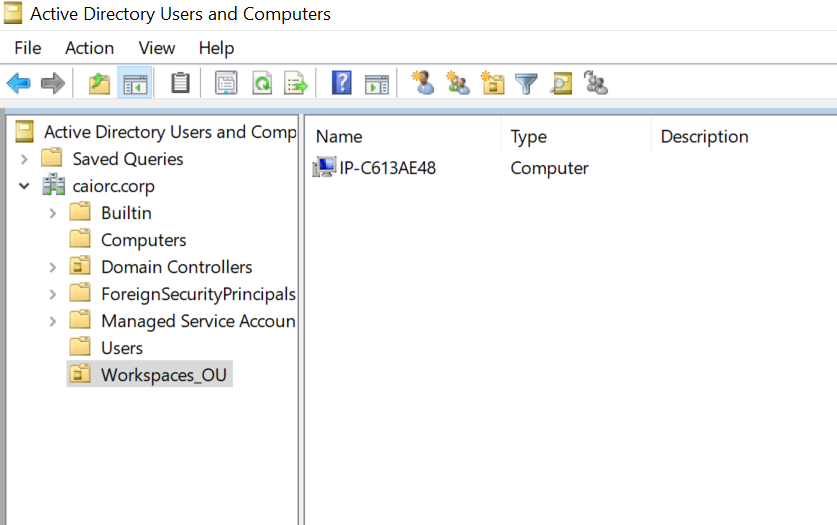This screenshot has height=525, width=837.
Task: Select the Domain Controllers OU
Action: click(177, 267)
